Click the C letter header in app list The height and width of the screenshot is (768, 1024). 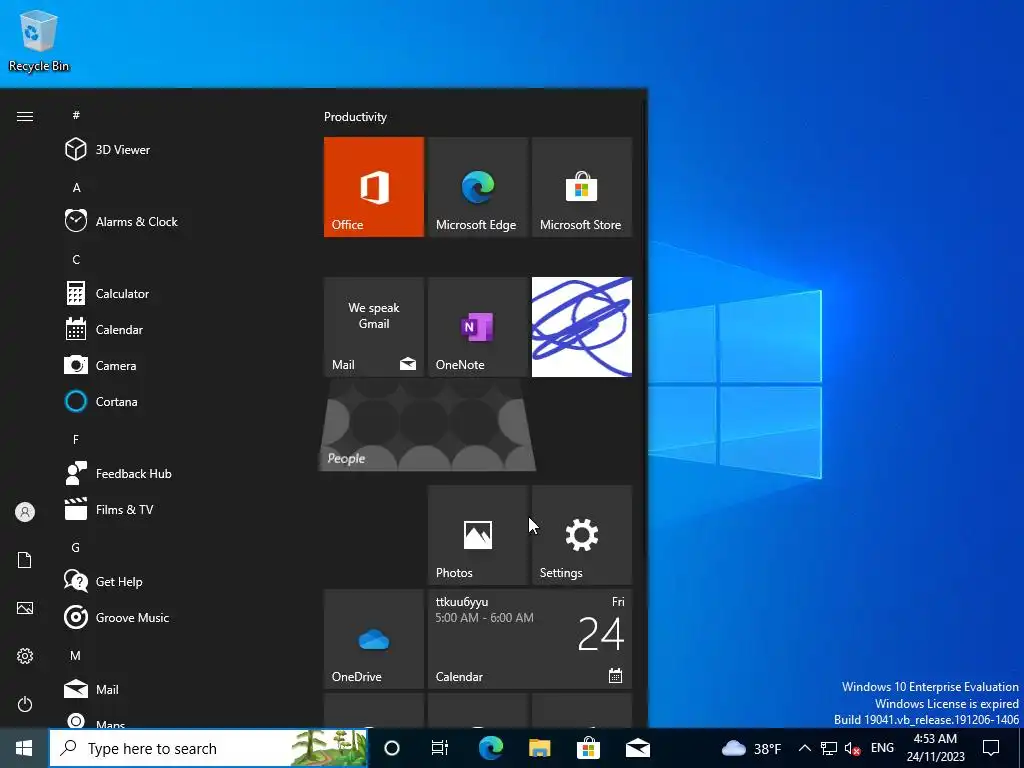(76, 259)
